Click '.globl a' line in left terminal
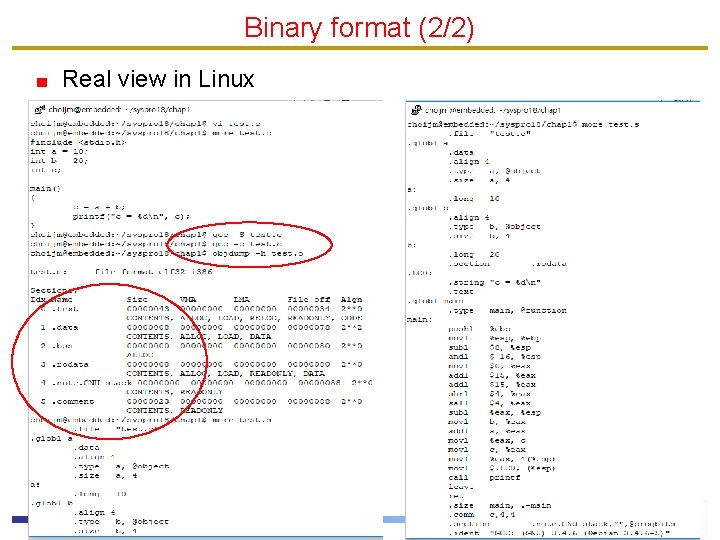 pyautogui.click(x=51, y=439)
